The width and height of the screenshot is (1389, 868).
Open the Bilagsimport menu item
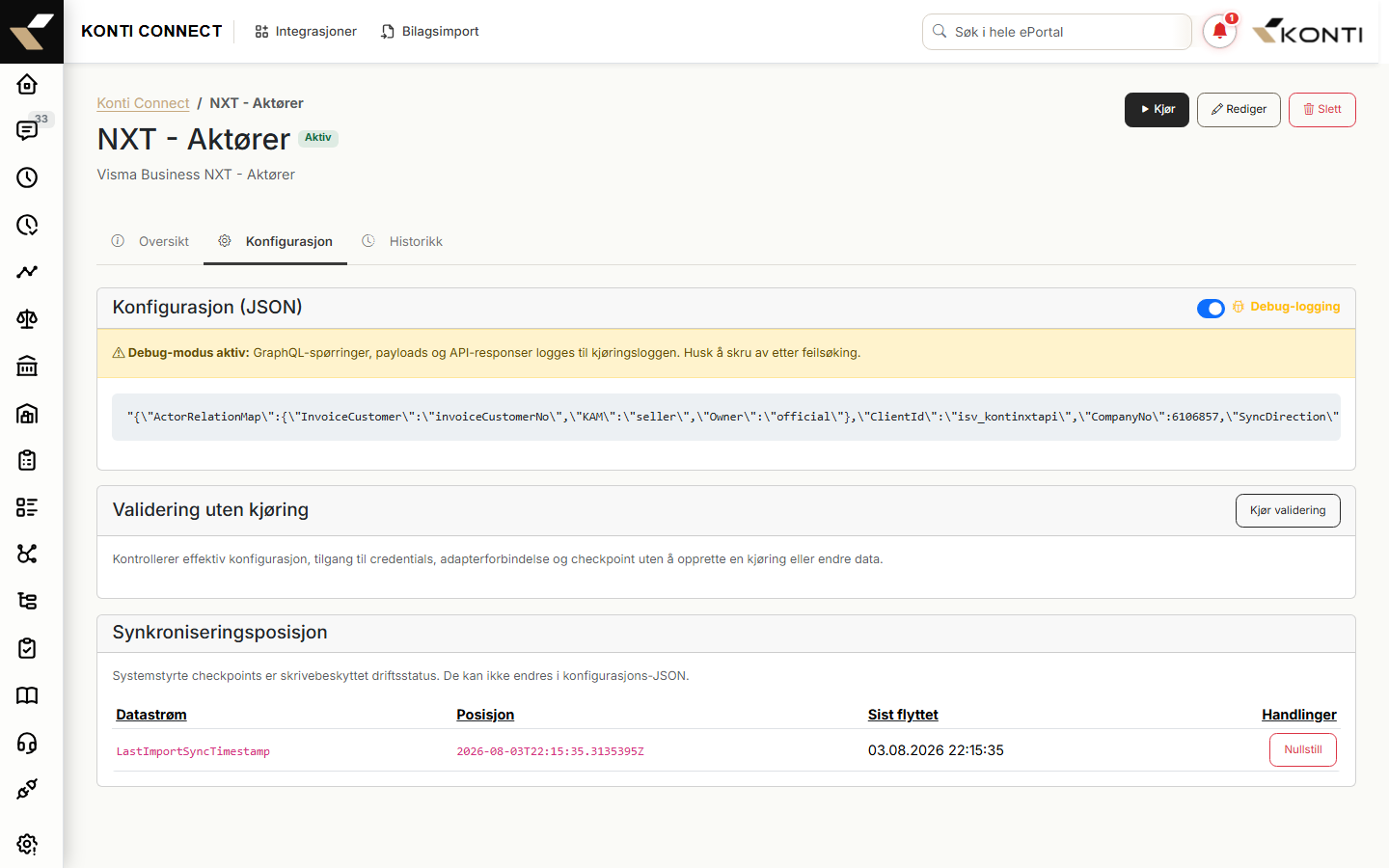[x=429, y=32]
